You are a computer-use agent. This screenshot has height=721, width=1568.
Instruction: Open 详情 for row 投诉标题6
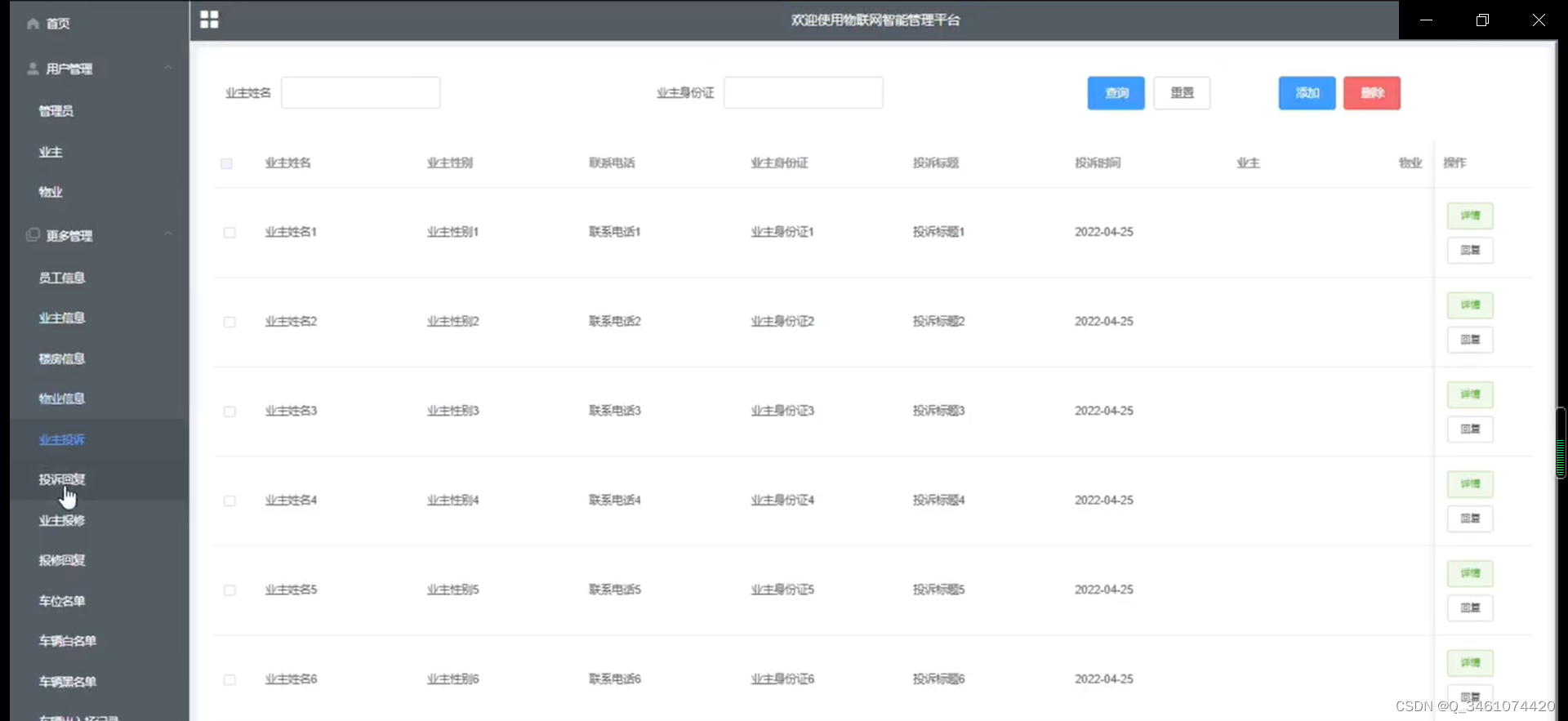1470,663
